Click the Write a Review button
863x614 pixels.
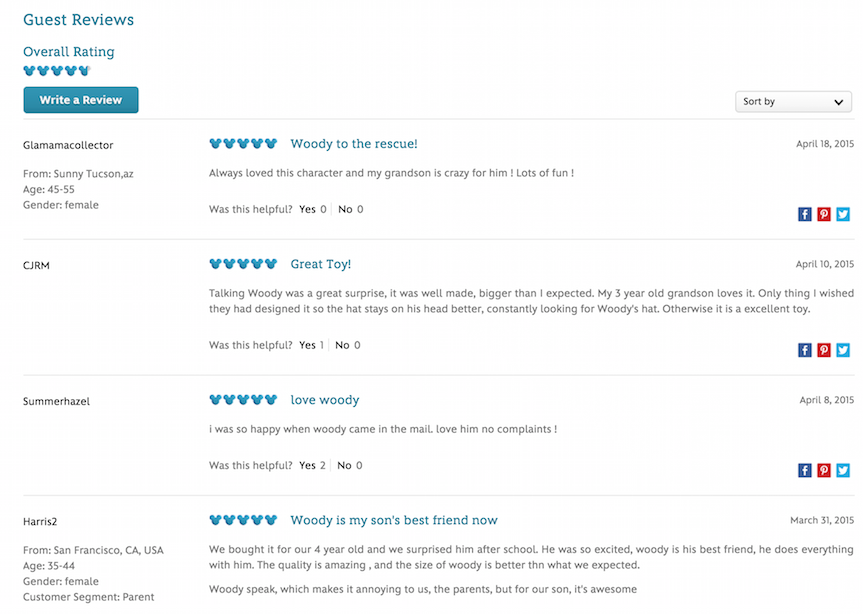pyautogui.click(x=80, y=100)
